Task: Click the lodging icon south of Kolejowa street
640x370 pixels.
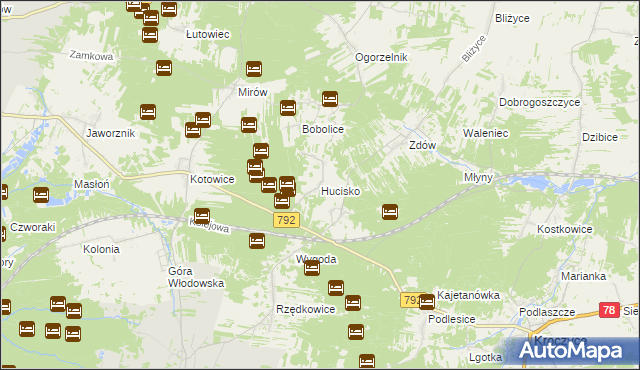Action: click(257, 241)
